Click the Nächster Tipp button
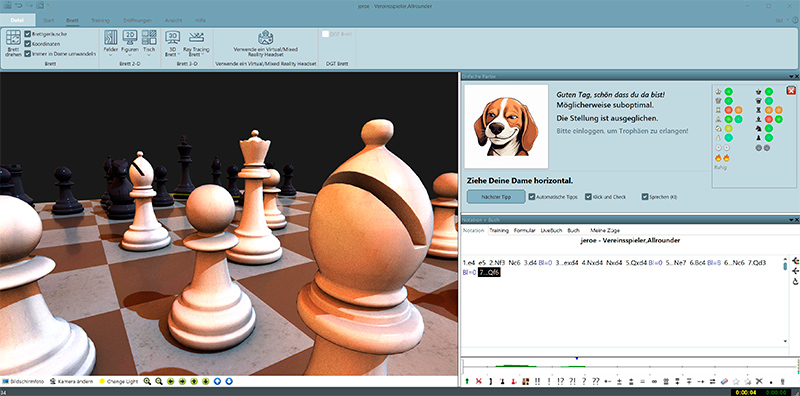 pos(496,196)
